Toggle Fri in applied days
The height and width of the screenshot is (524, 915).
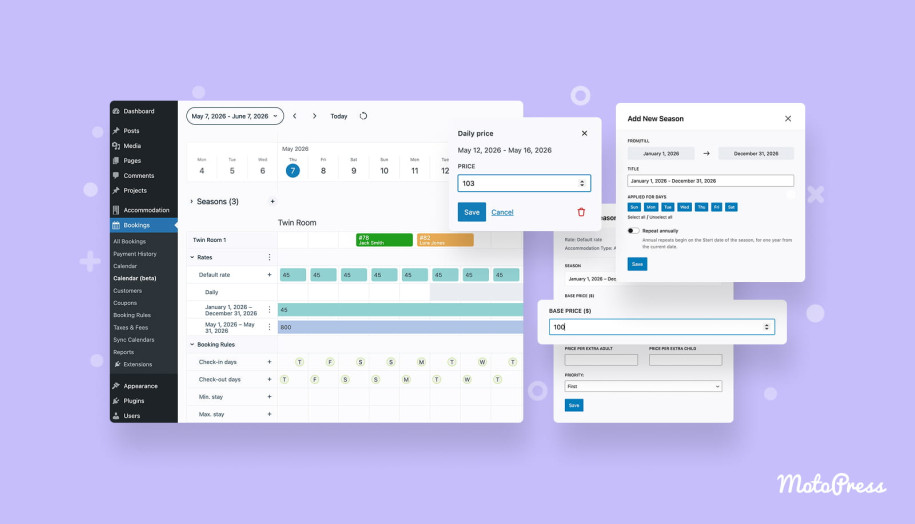(x=717, y=207)
